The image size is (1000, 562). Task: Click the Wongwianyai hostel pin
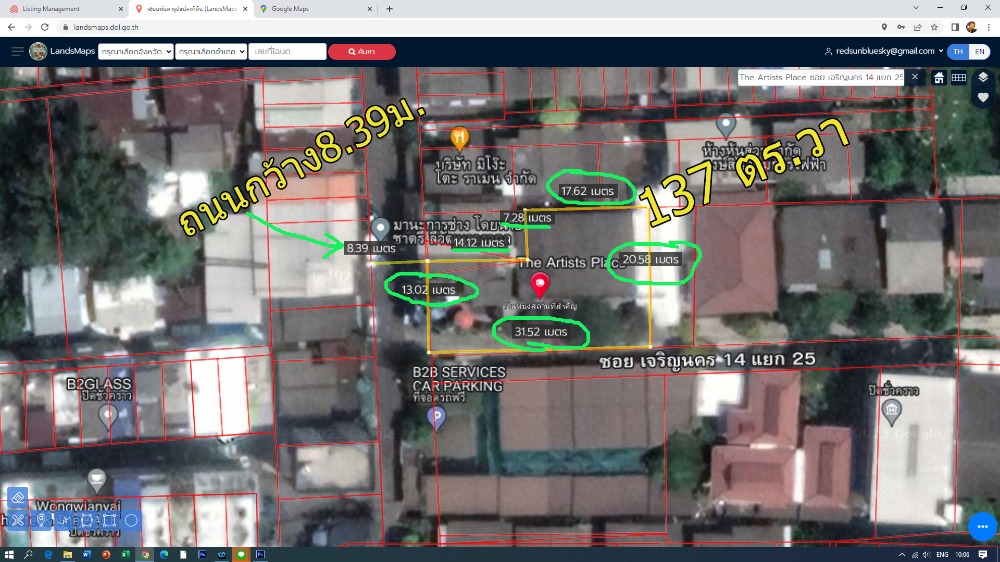[97, 480]
